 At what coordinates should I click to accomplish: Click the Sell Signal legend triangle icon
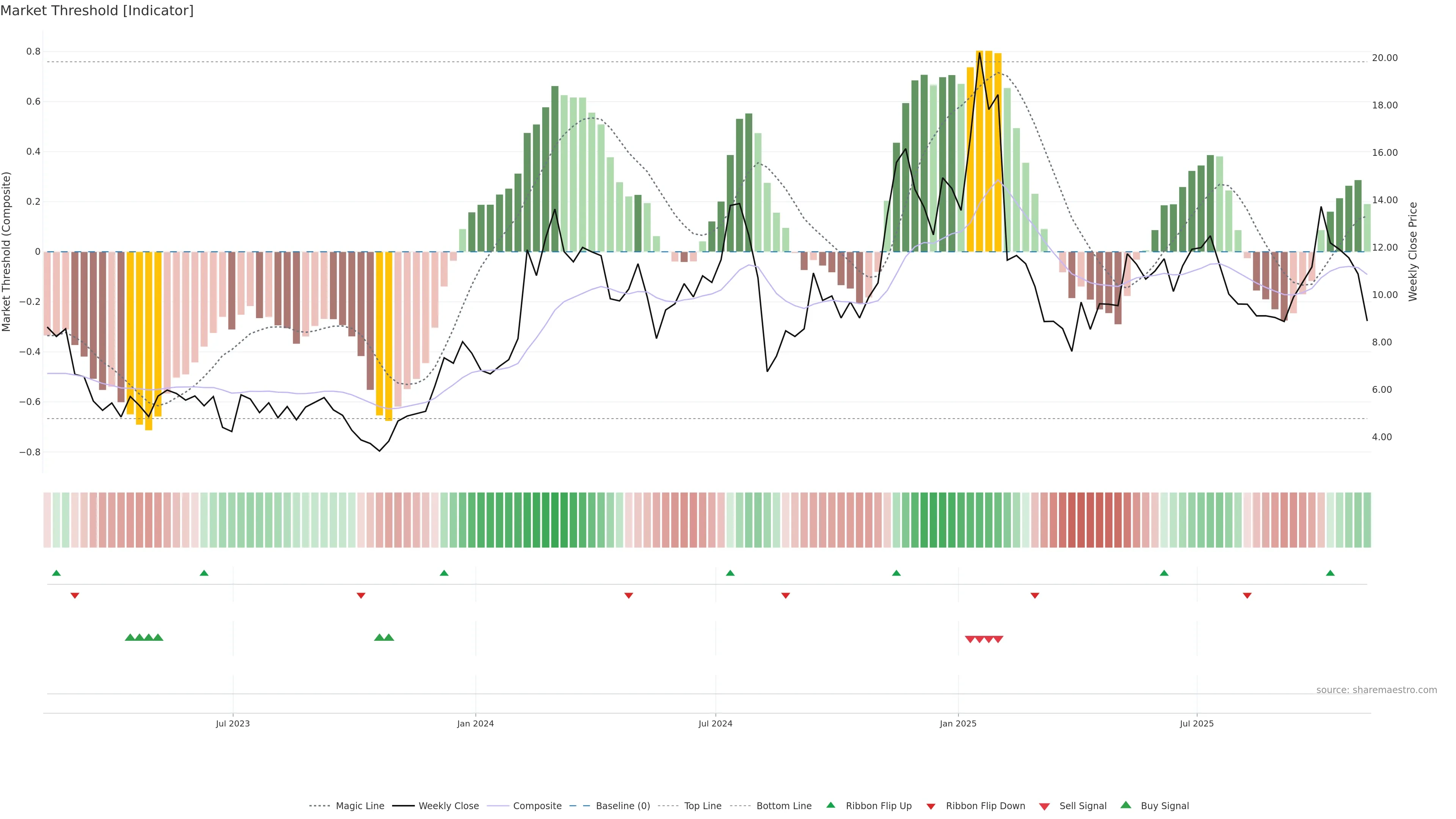[x=1045, y=806]
